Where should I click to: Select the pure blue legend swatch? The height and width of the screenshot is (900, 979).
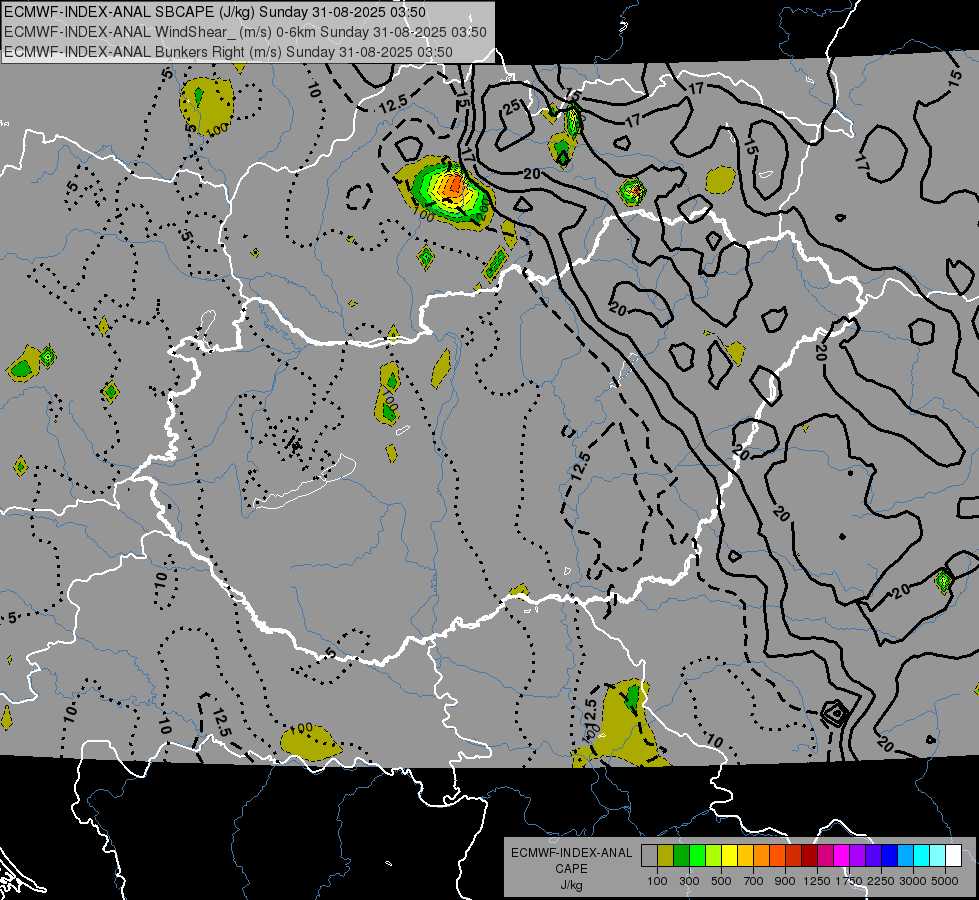coord(890,855)
